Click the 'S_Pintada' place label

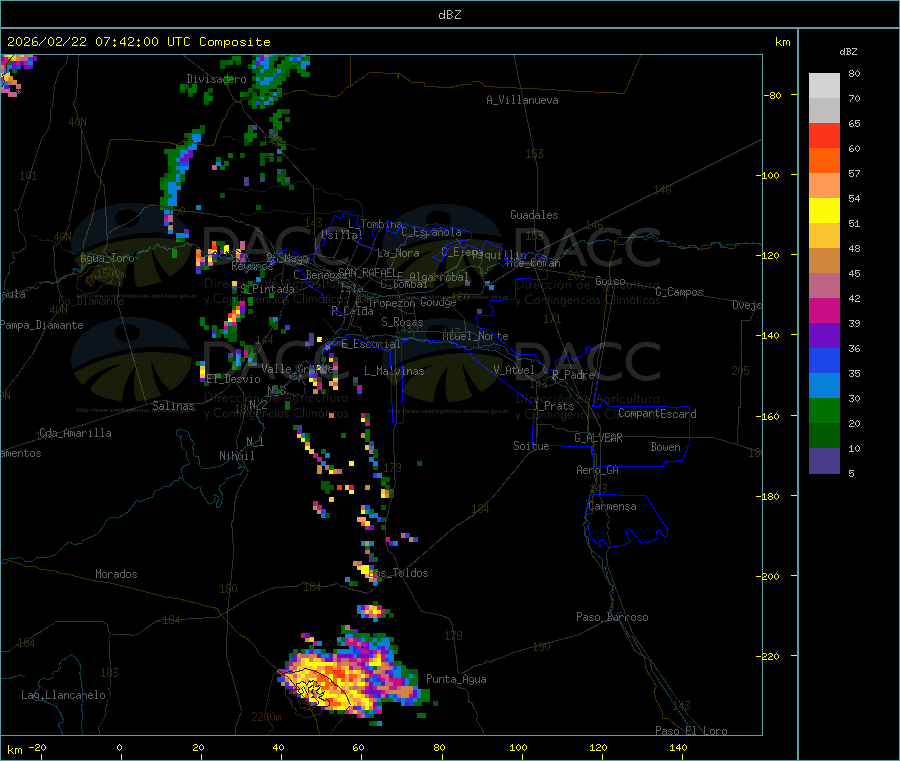click(x=267, y=289)
